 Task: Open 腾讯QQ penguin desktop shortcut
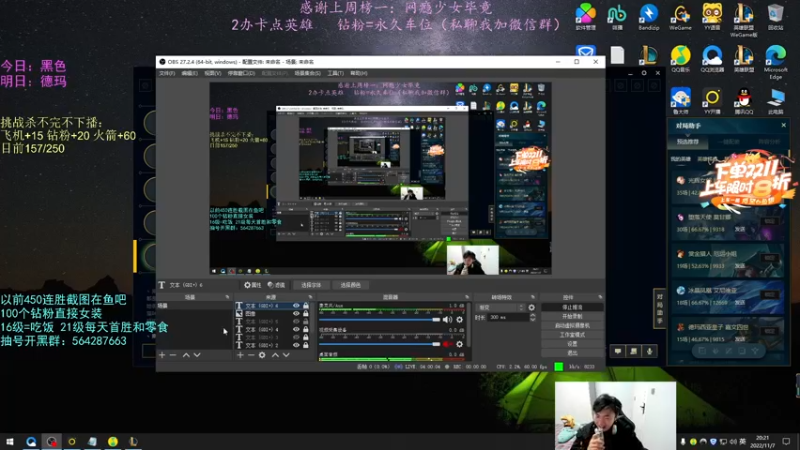coord(743,101)
